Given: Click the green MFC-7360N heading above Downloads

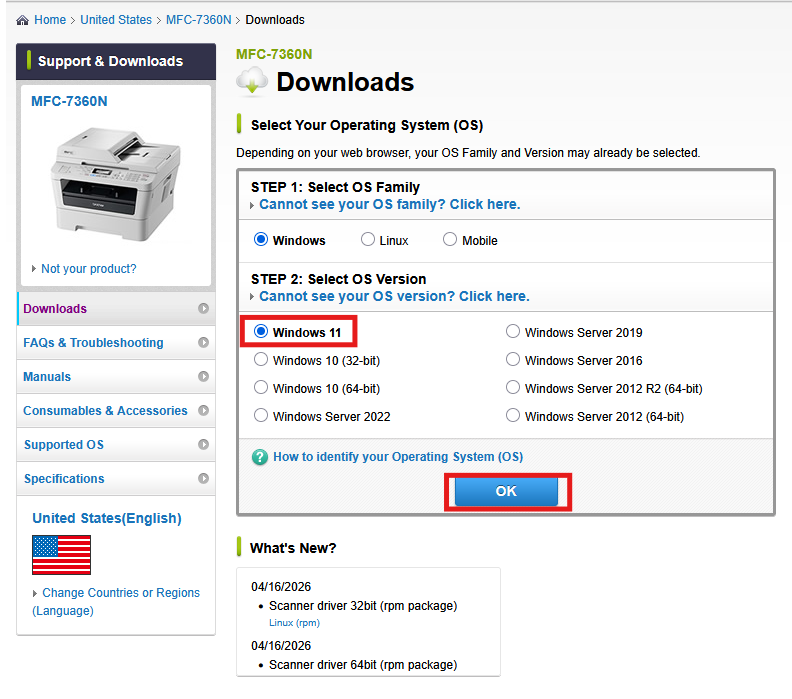Looking at the screenshot, I should (x=274, y=54).
